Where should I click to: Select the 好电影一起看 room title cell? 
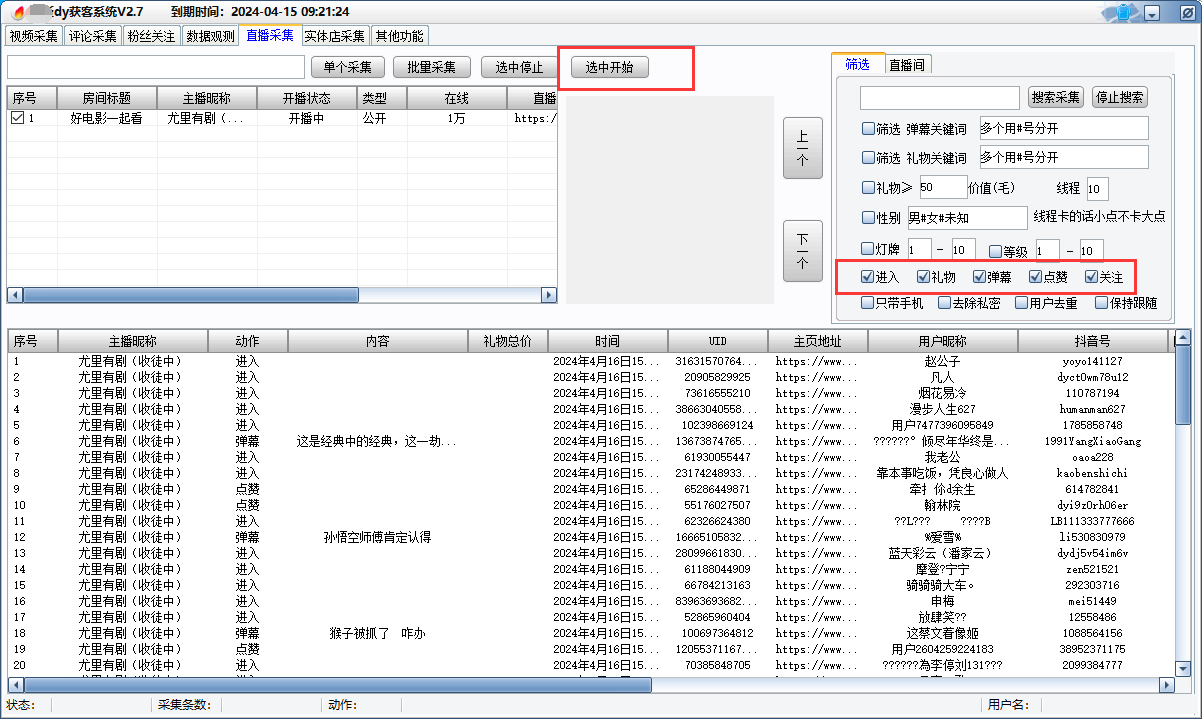click(106, 118)
